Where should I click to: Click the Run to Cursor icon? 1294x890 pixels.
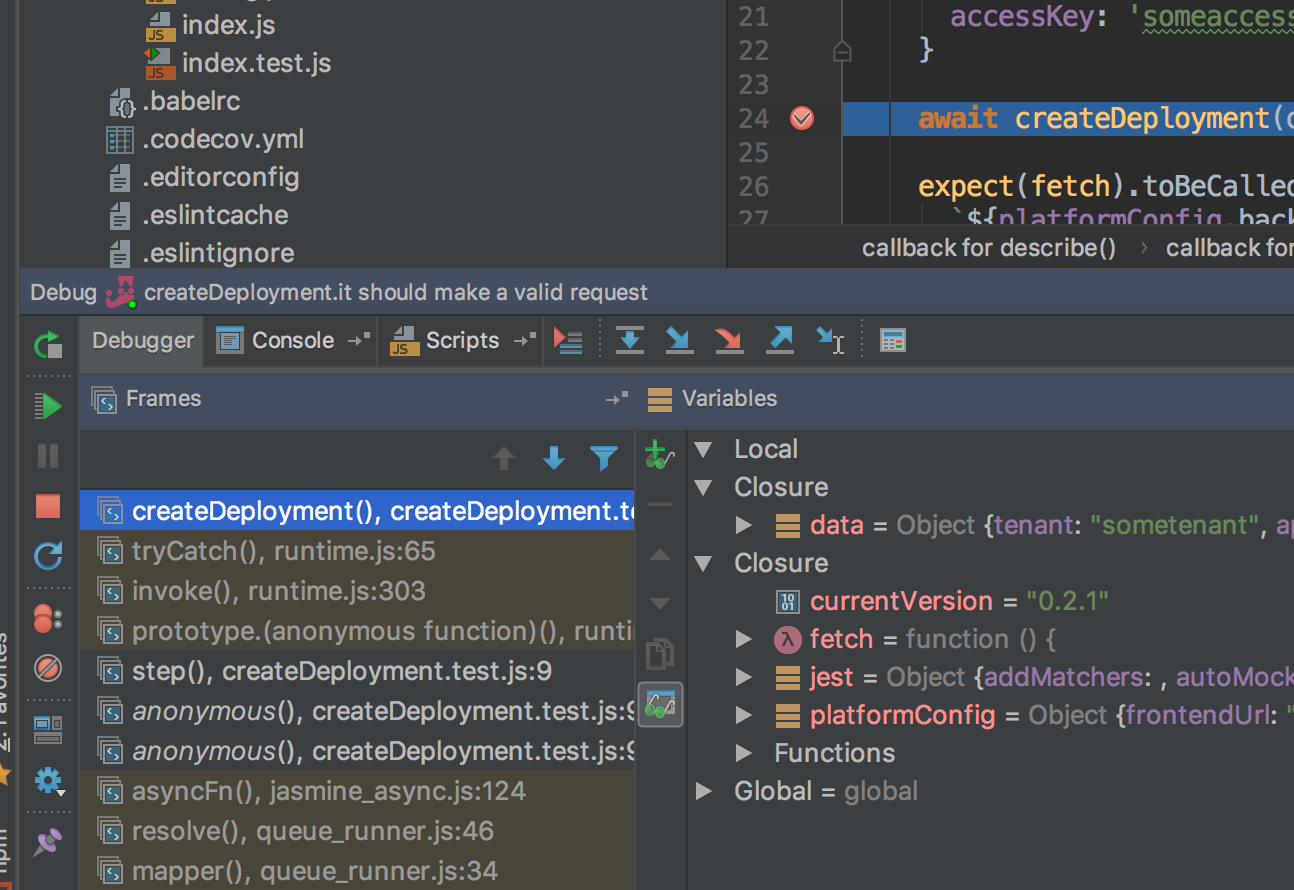point(830,340)
